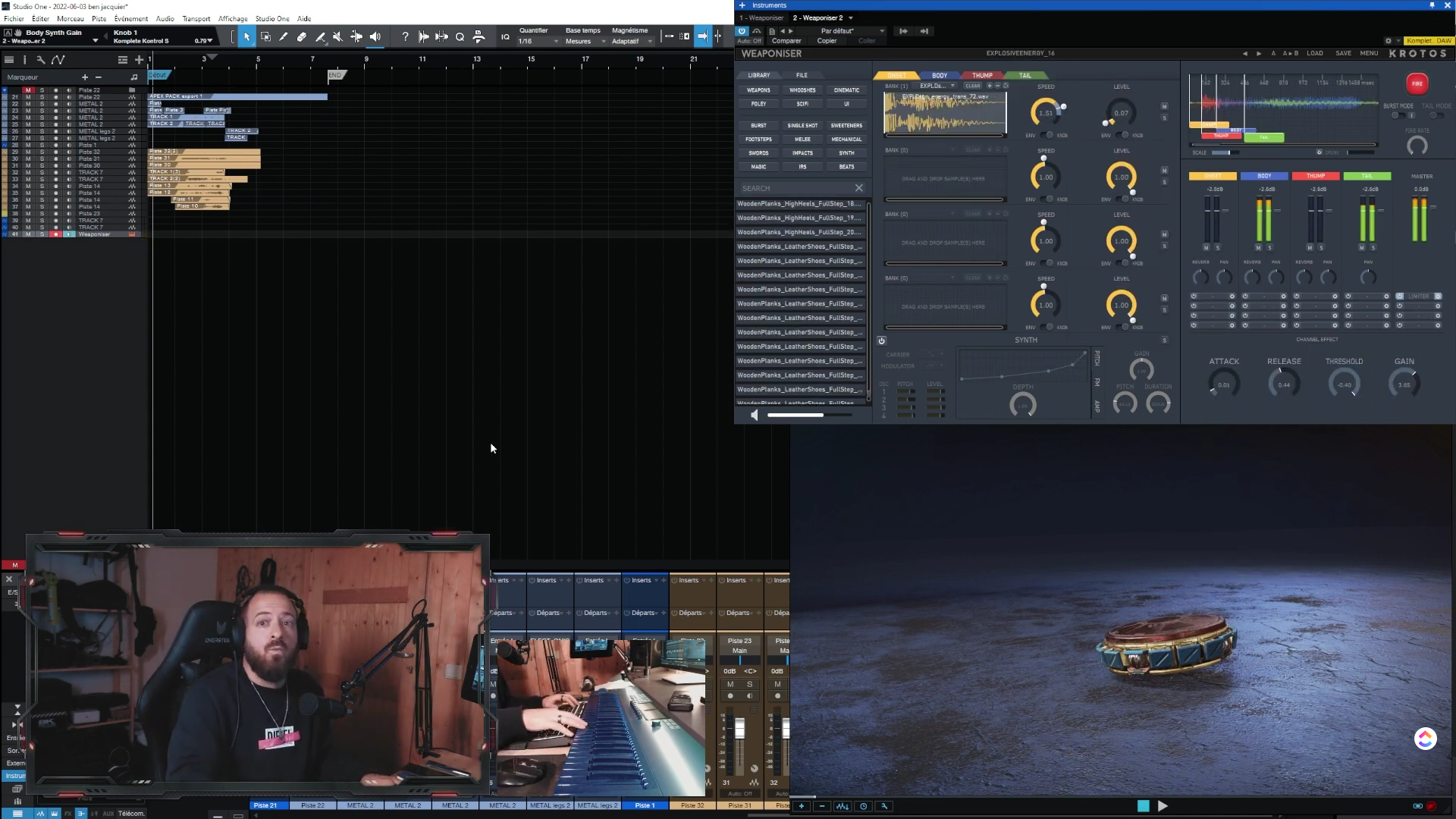Select the Zoom magnifier tool
This screenshot has width=1456, height=819.
[460, 36]
